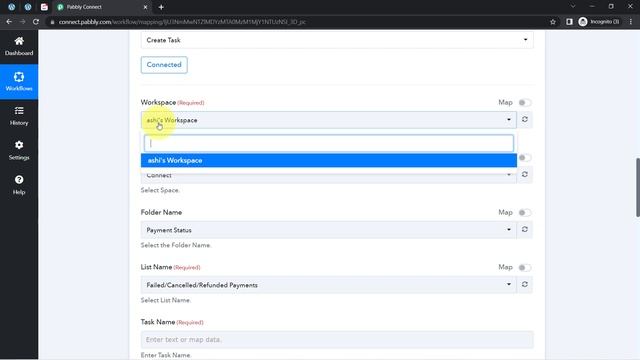The image size is (640, 360).
Task: Close the Pabbly Connect tab
Action: pos(145,7)
